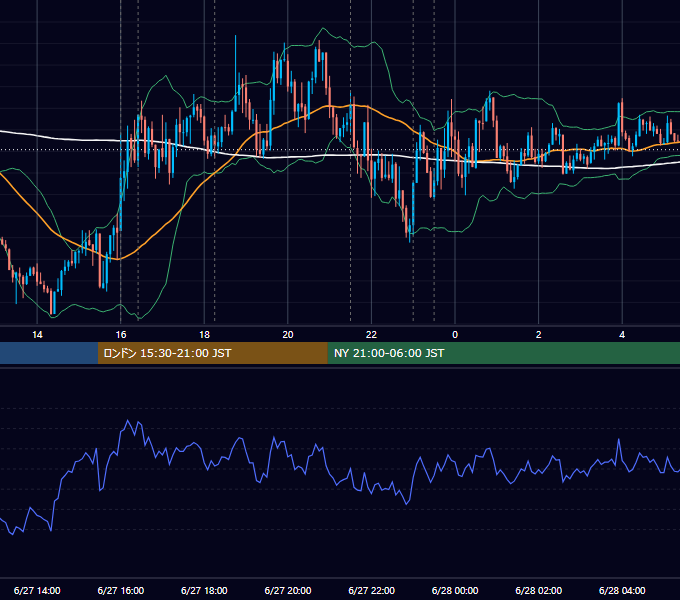Click the 14 hour axis label
Viewport: 680px width, 600px height.
pyautogui.click(x=37, y=335)
